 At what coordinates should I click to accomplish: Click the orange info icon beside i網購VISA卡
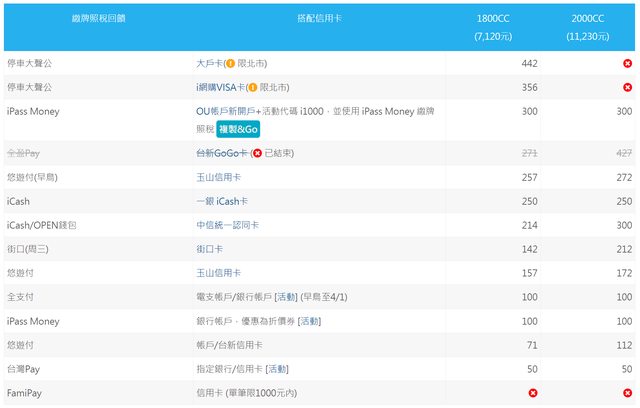pyautogui.click(x=253, y=87)
